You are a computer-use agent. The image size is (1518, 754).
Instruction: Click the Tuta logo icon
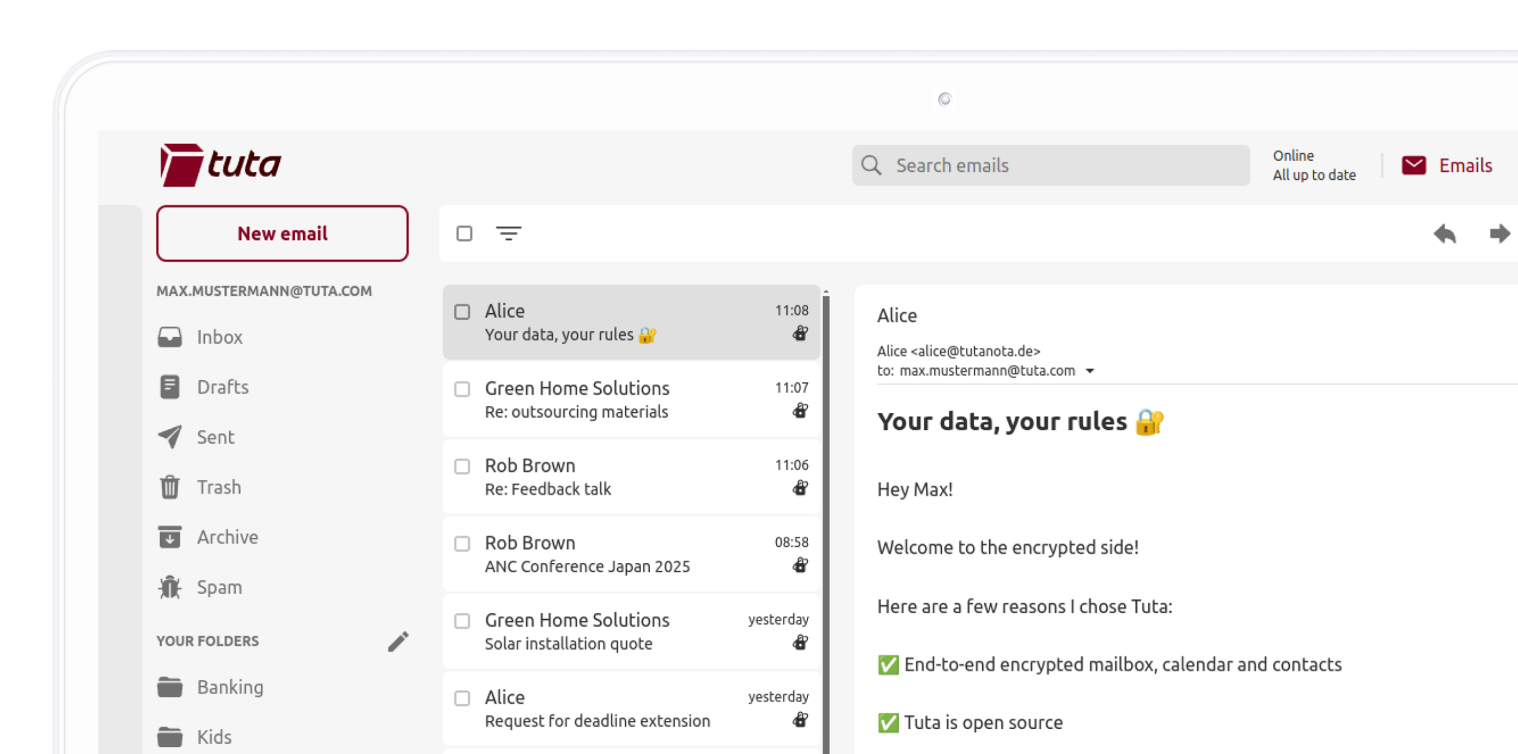(x=181, y=164)
